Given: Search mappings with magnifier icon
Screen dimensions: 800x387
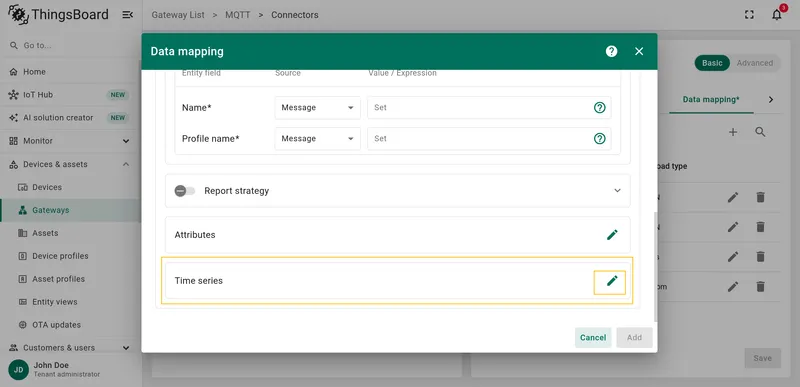Looking at the screenshot, I should pyautogui.click(x=760, y=132).
